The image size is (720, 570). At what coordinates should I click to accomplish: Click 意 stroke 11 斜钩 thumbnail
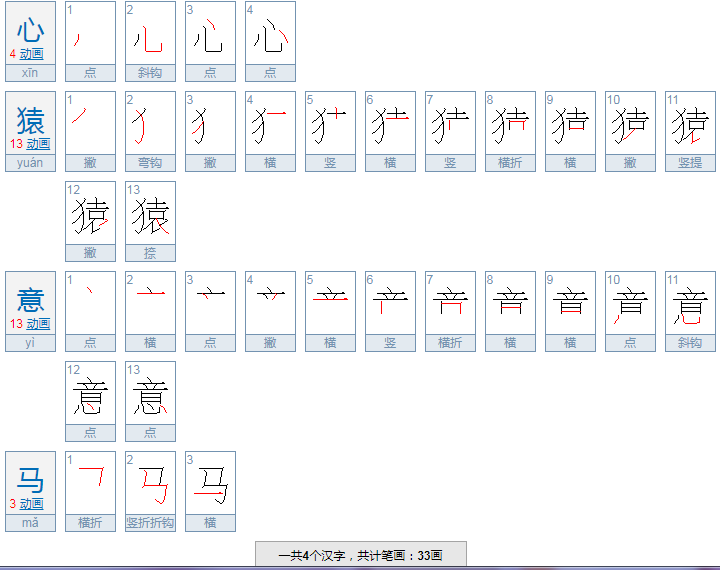[690, 304]
